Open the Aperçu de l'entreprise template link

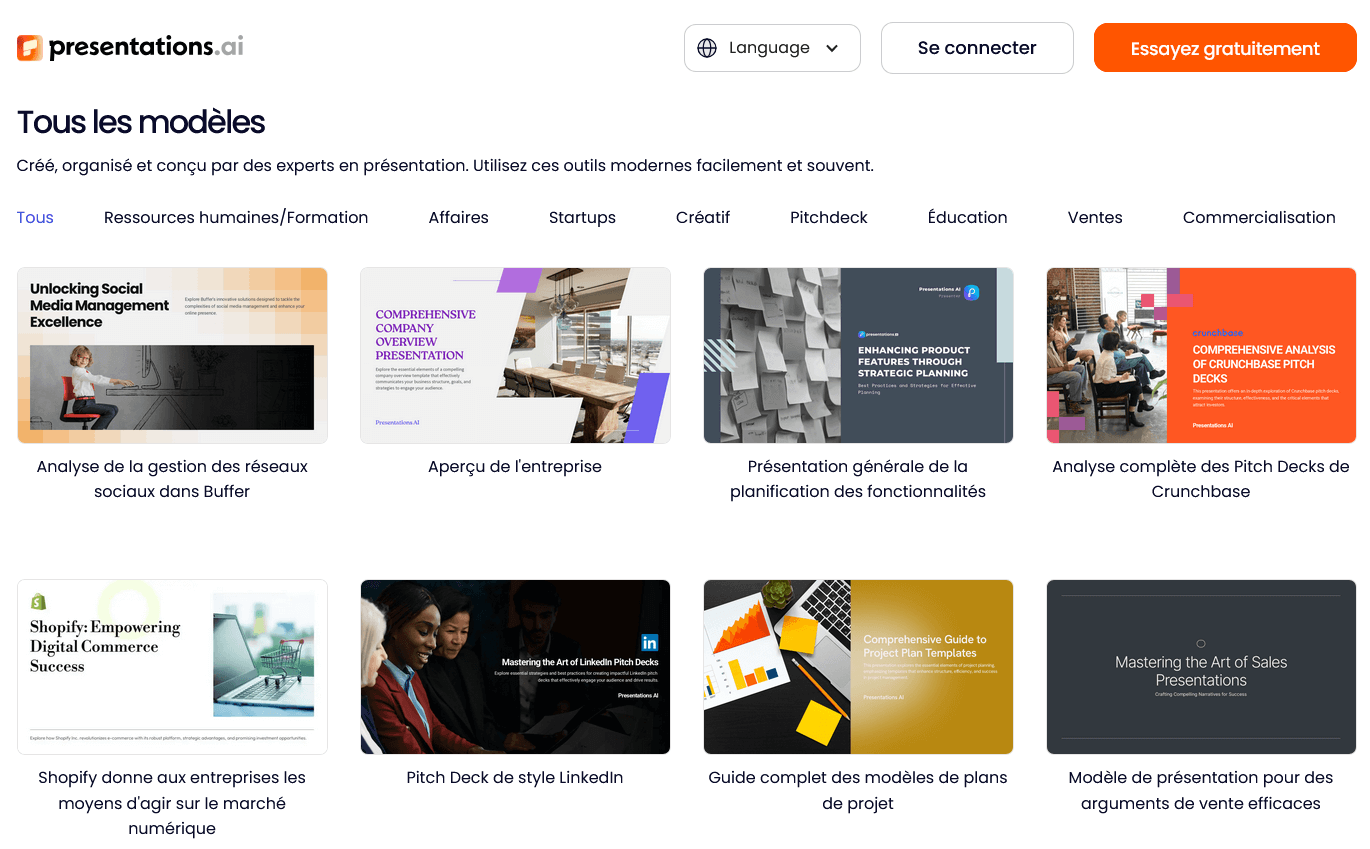coord(515,466)
